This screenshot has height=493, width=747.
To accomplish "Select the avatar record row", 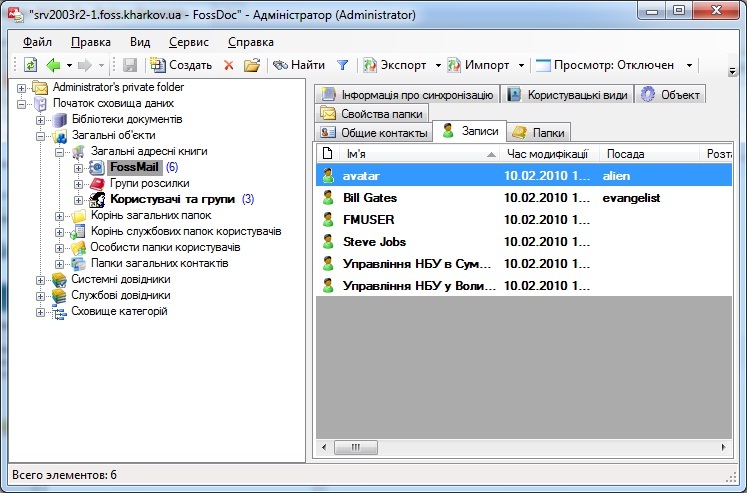I will (524, 175).
